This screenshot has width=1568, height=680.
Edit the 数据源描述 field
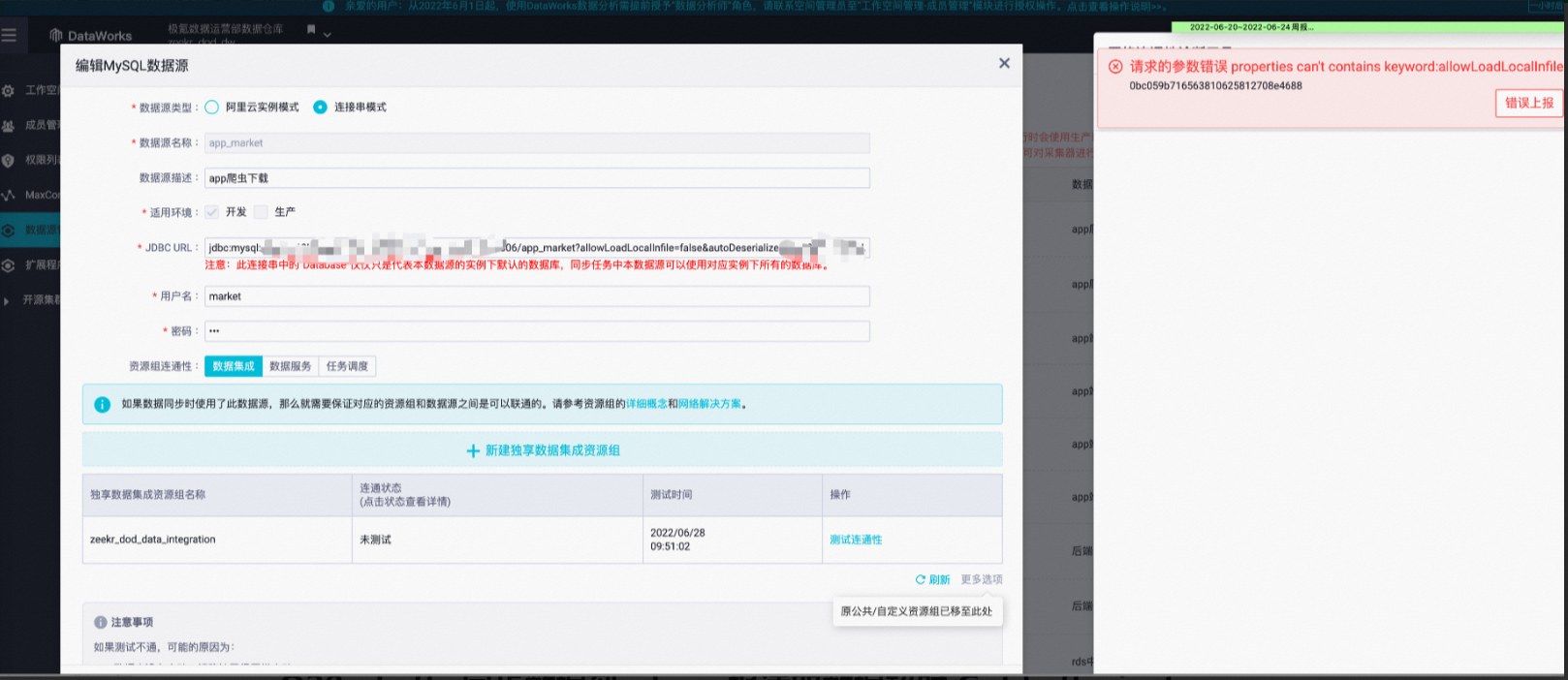537,178
